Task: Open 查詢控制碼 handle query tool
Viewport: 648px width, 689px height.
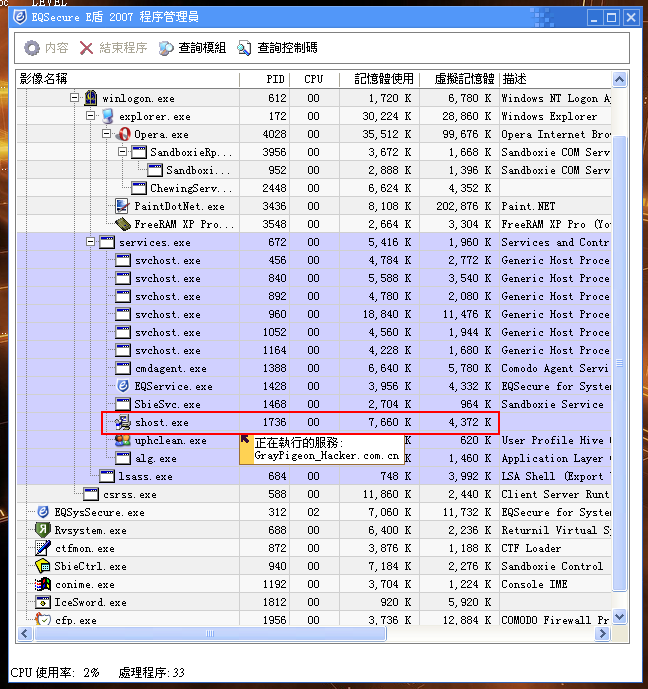Action: [277, 48]
